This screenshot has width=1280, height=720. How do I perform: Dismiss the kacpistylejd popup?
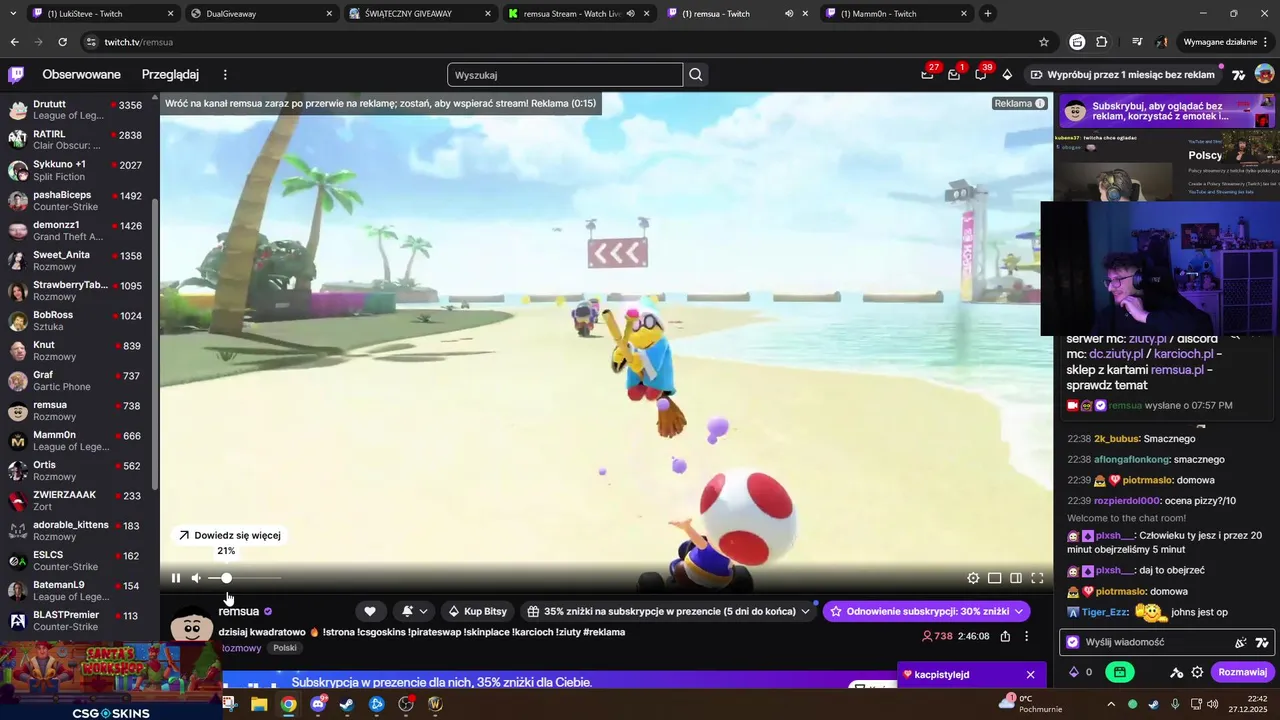coord(1030,674)
